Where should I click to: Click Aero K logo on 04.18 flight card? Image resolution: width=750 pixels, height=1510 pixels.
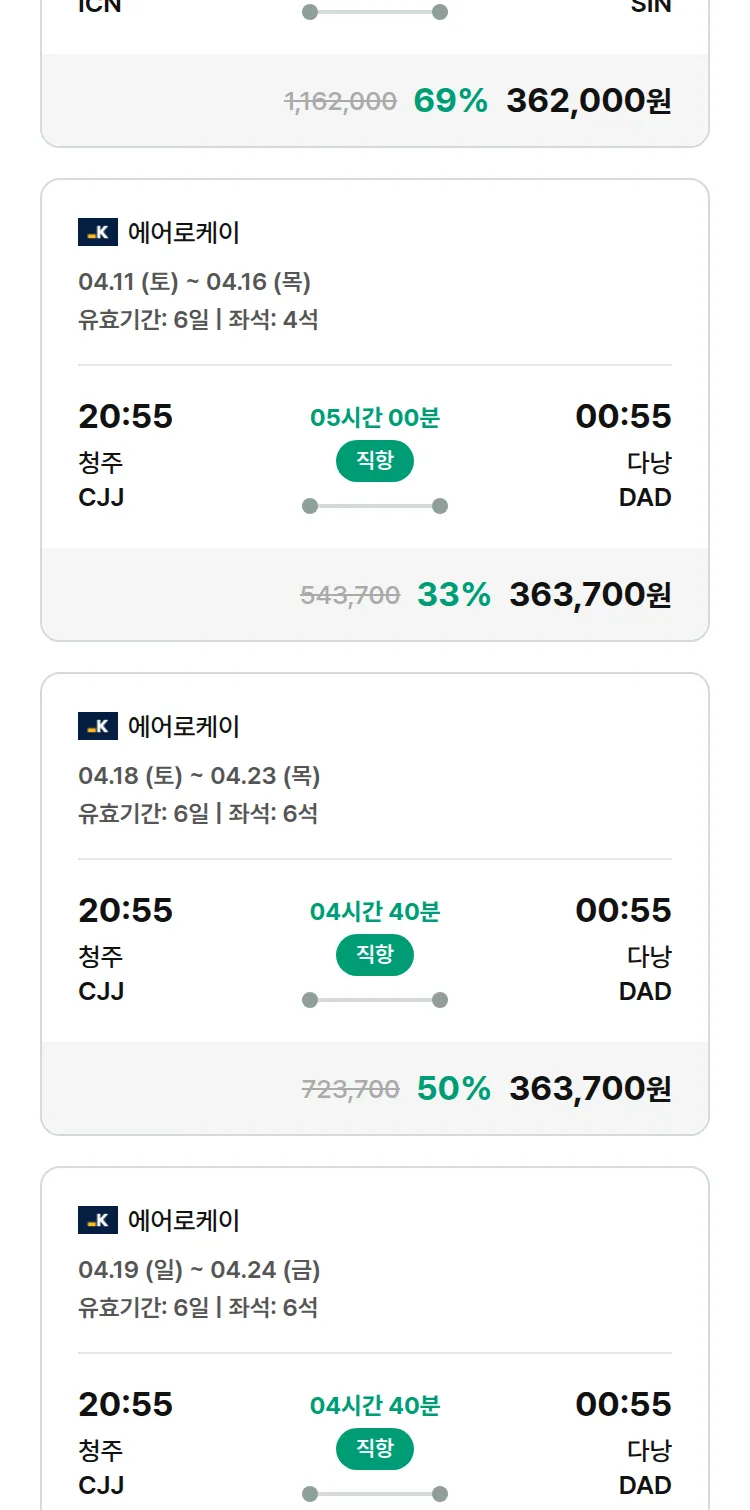98,727
